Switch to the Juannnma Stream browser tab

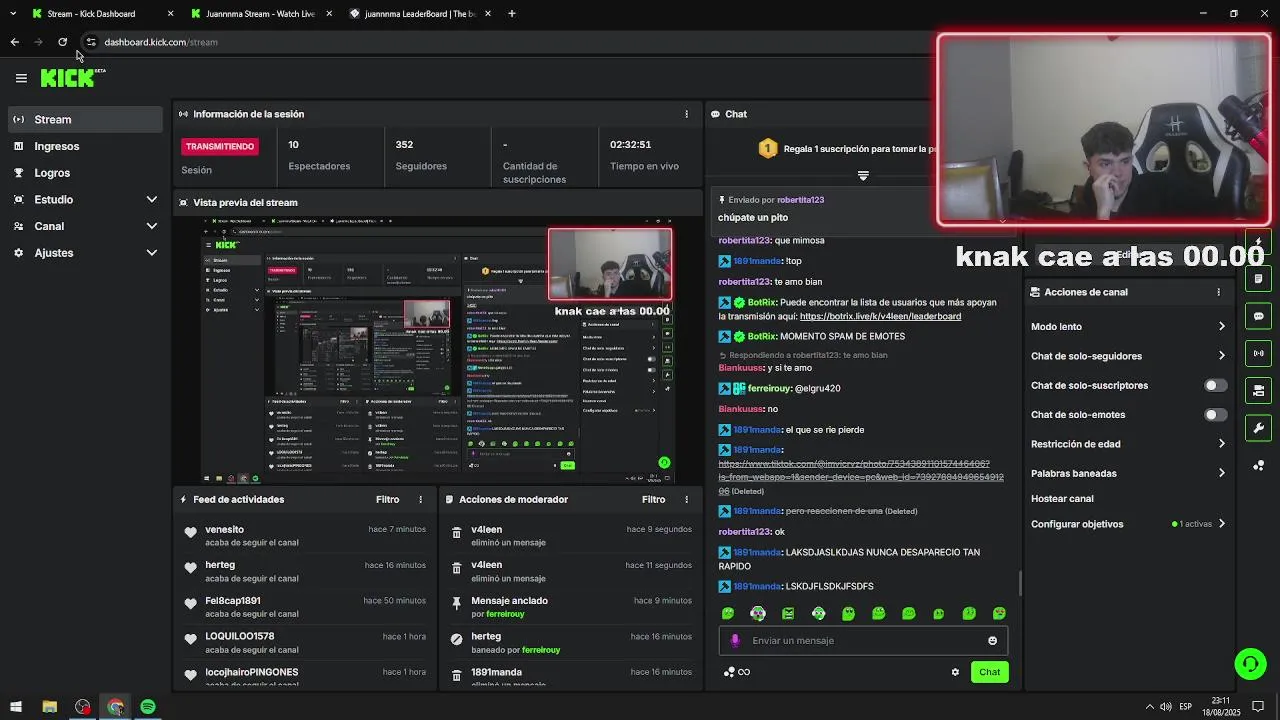260,14
